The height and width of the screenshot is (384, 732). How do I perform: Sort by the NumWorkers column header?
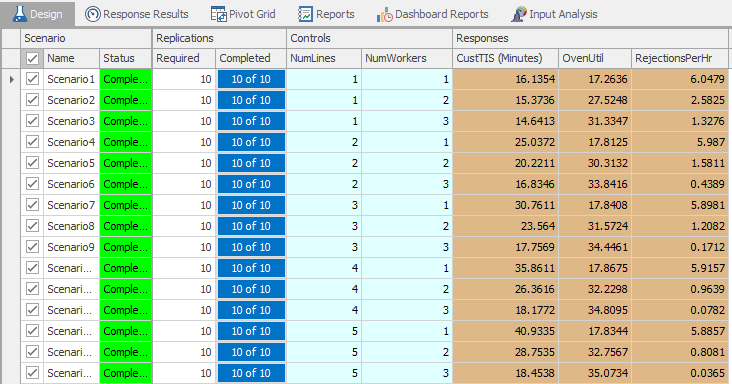pyautogui.click(x=407, y=58)
